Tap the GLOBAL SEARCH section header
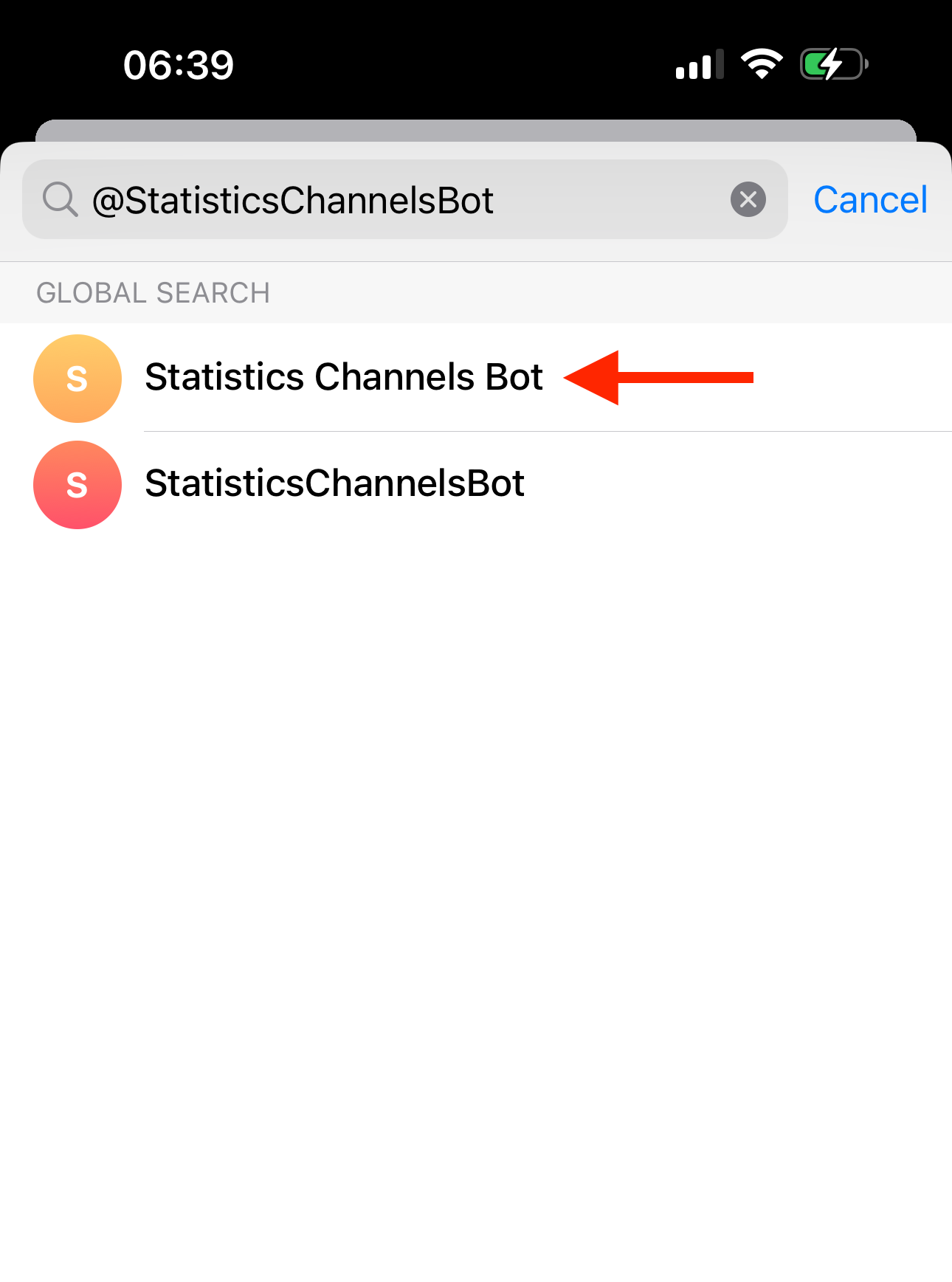The height and width of the screenshot is (1282, 952). click(153, 293)
